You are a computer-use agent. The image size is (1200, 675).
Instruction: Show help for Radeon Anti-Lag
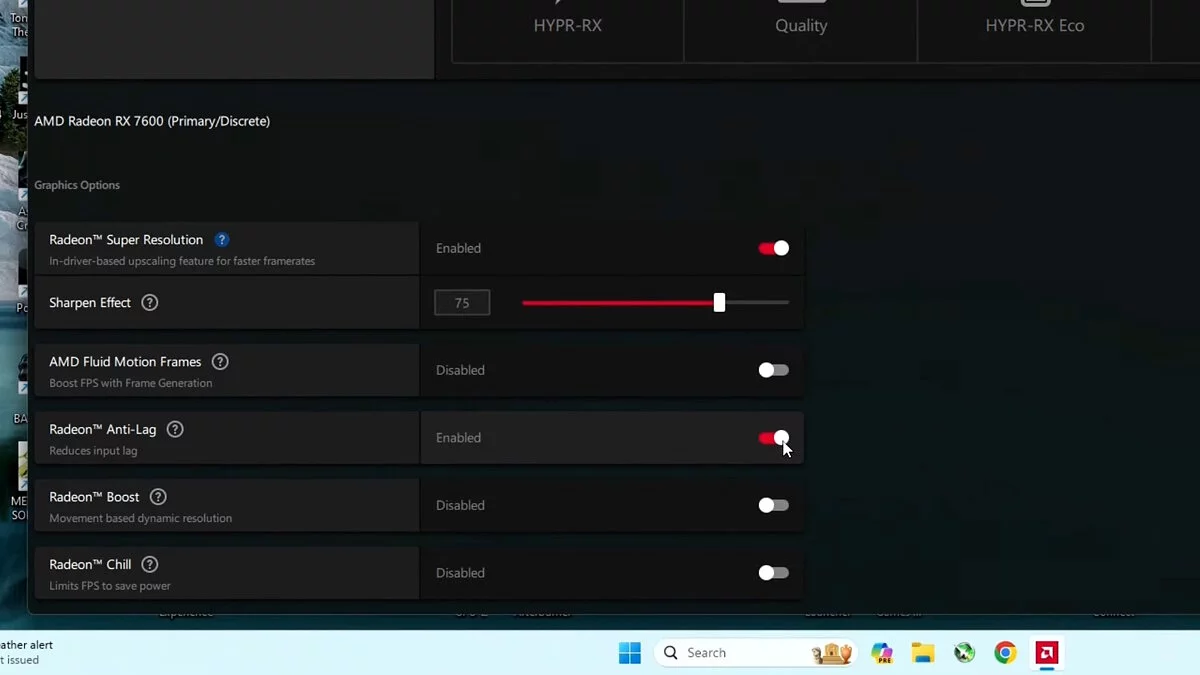[x=175, y=429]
